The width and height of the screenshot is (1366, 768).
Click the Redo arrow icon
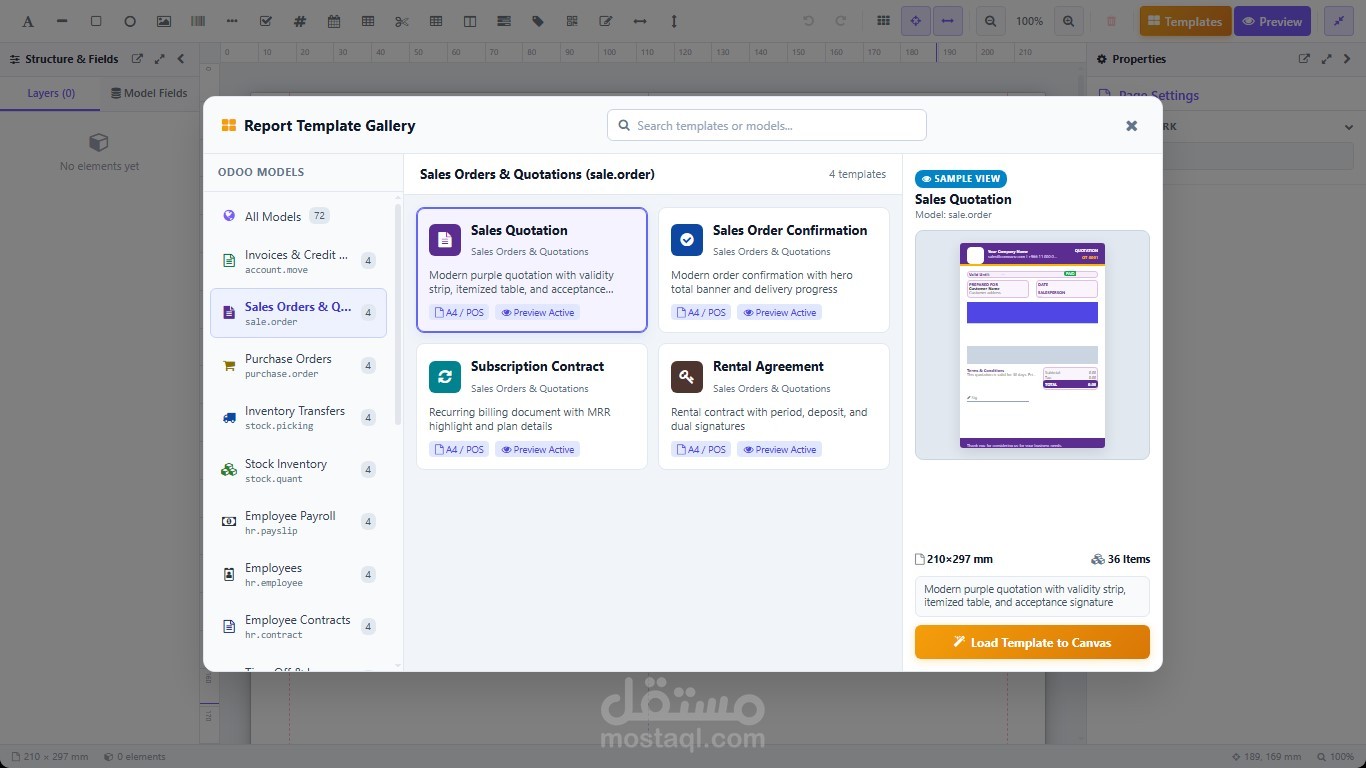pos(841,21)
